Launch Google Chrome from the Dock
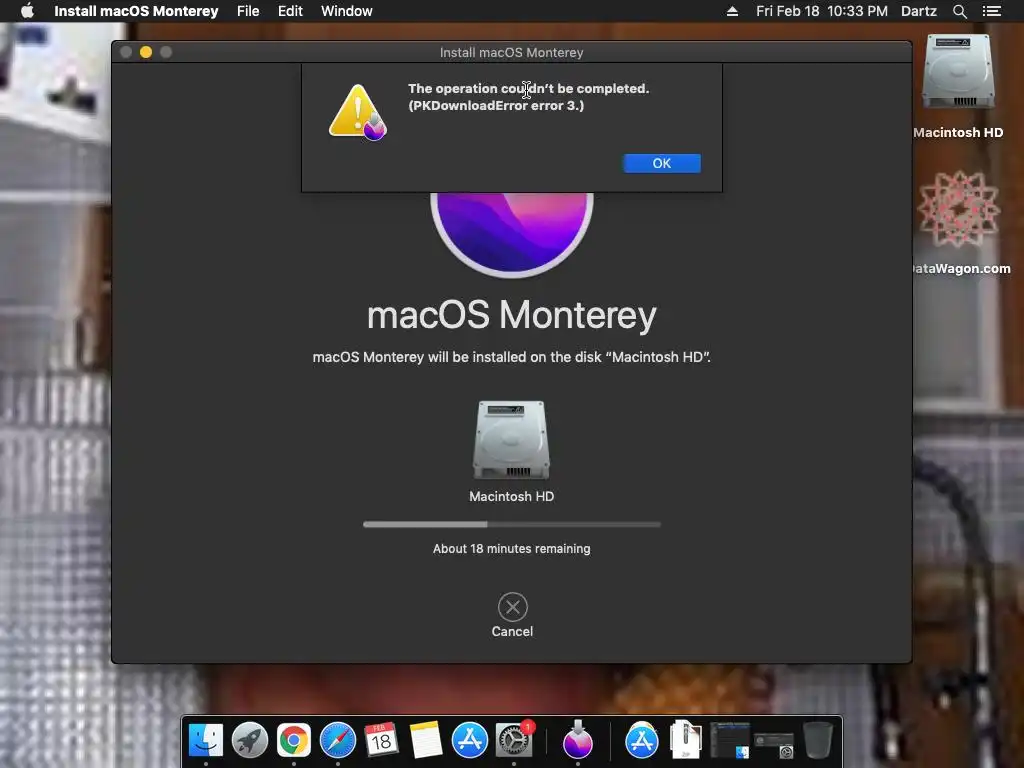 click(294, 741)
